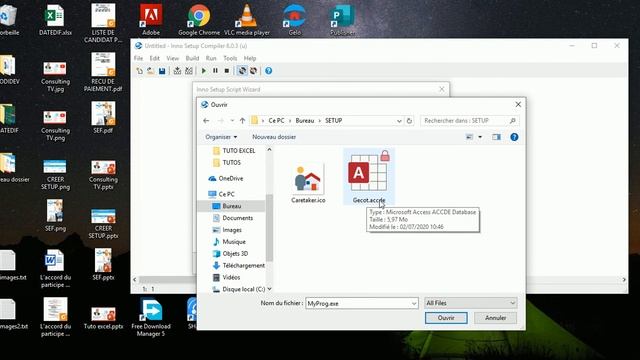Click the New script icon in Inno Setup toolbar
640x360 pixels.
140,71
